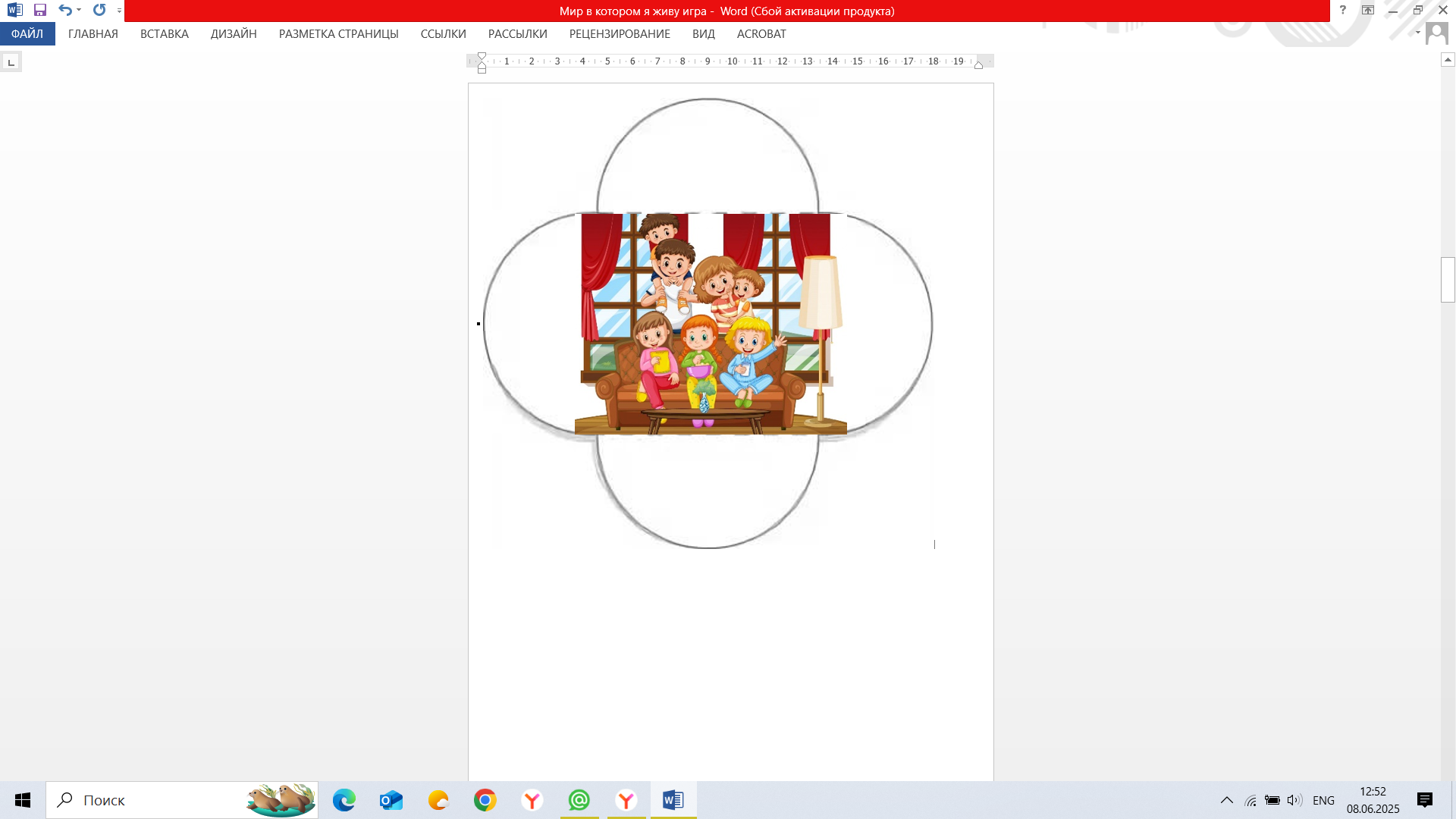Expand the account options dropdown arrow
The height and width of the screenshot is (819, 1456).
(1417, 33)
